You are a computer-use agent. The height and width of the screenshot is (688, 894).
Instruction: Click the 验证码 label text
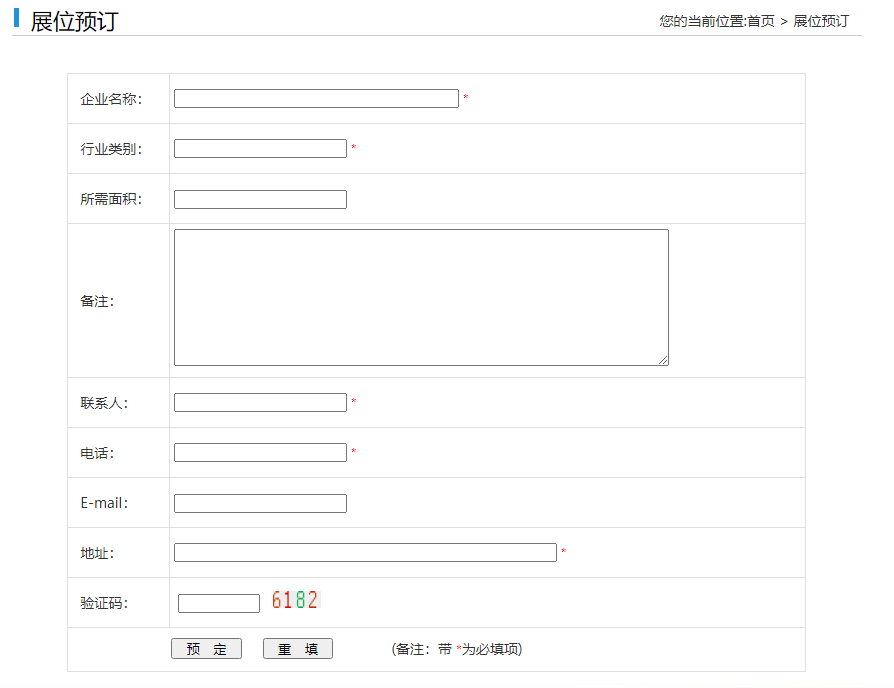coord(104,603)
